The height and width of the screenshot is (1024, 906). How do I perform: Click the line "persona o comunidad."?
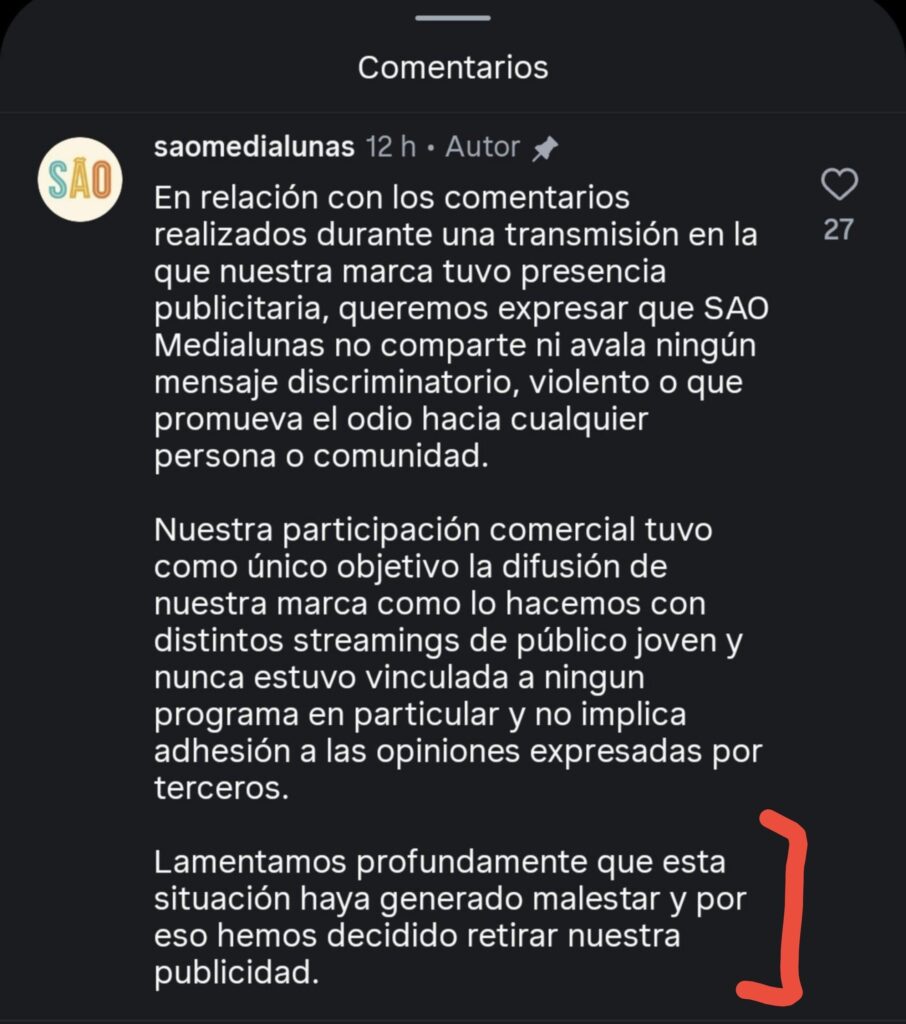click(321, 456)
